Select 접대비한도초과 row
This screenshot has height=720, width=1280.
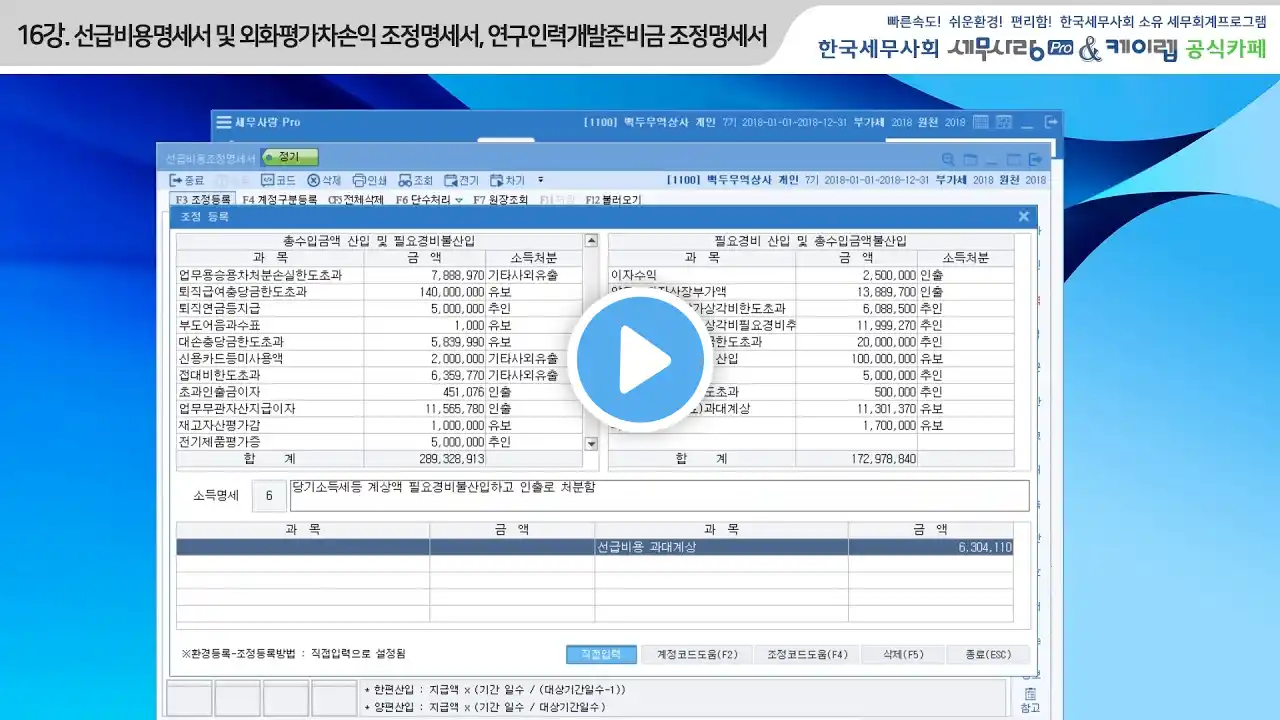(379, 375)
